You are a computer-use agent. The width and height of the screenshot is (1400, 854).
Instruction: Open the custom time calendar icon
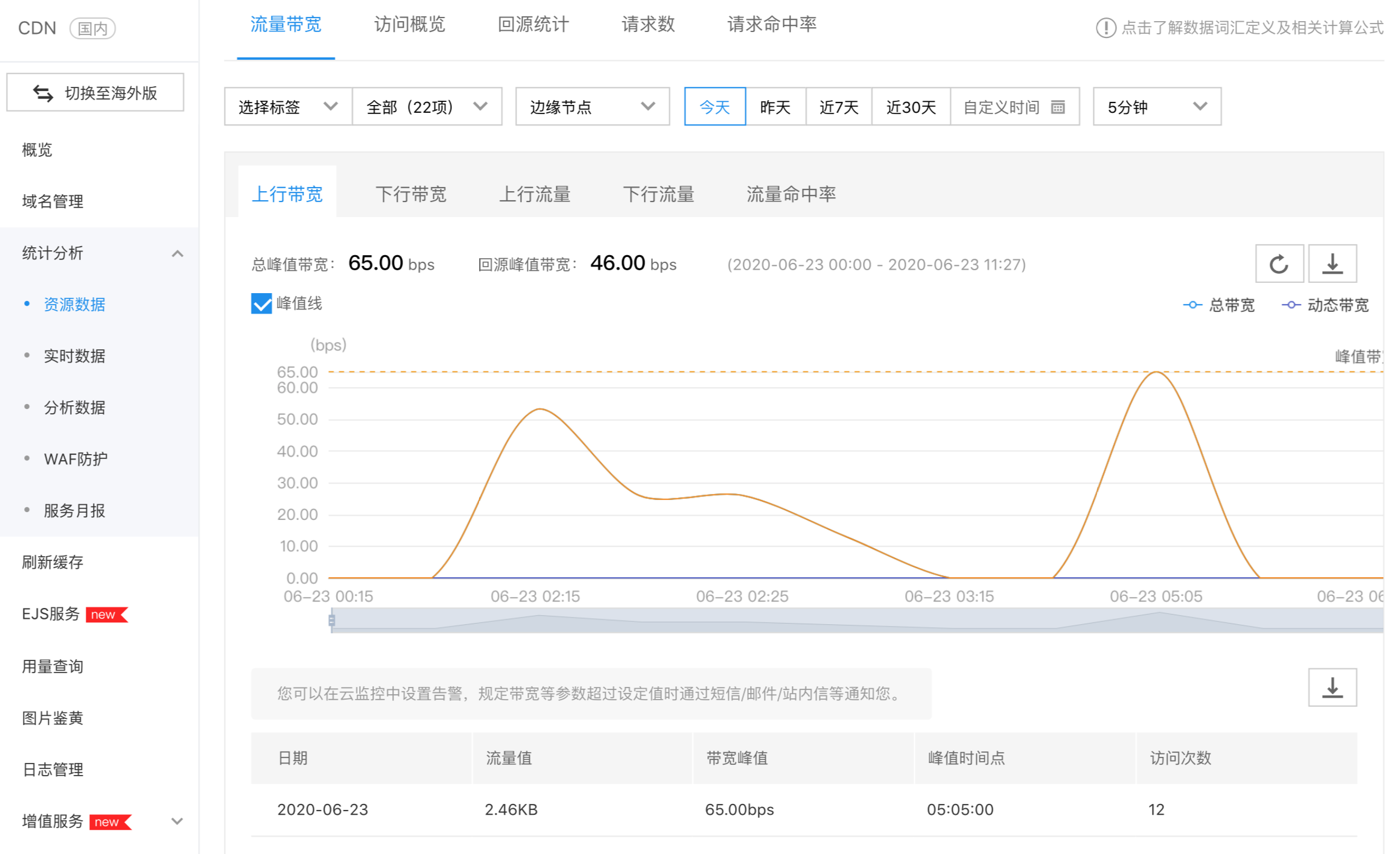[x=1057, y=107]
